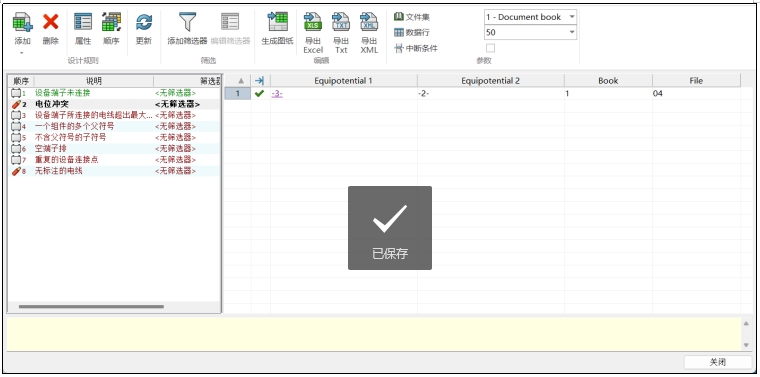Open the -3- equipotential link
The width and height of the screenshot is (760, 377).
point(277,94)
